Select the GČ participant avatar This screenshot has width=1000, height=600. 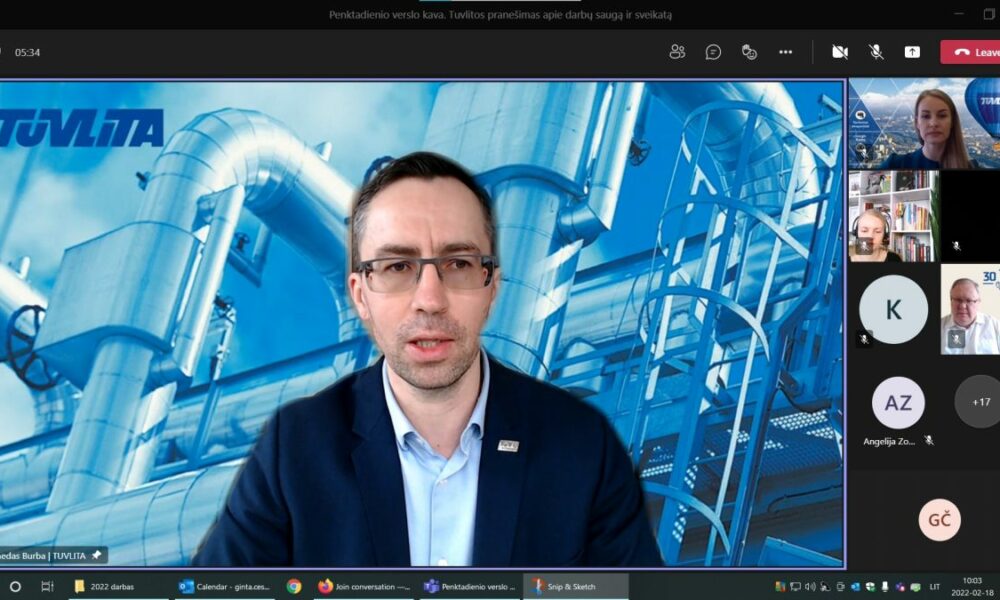pos(939,520)
